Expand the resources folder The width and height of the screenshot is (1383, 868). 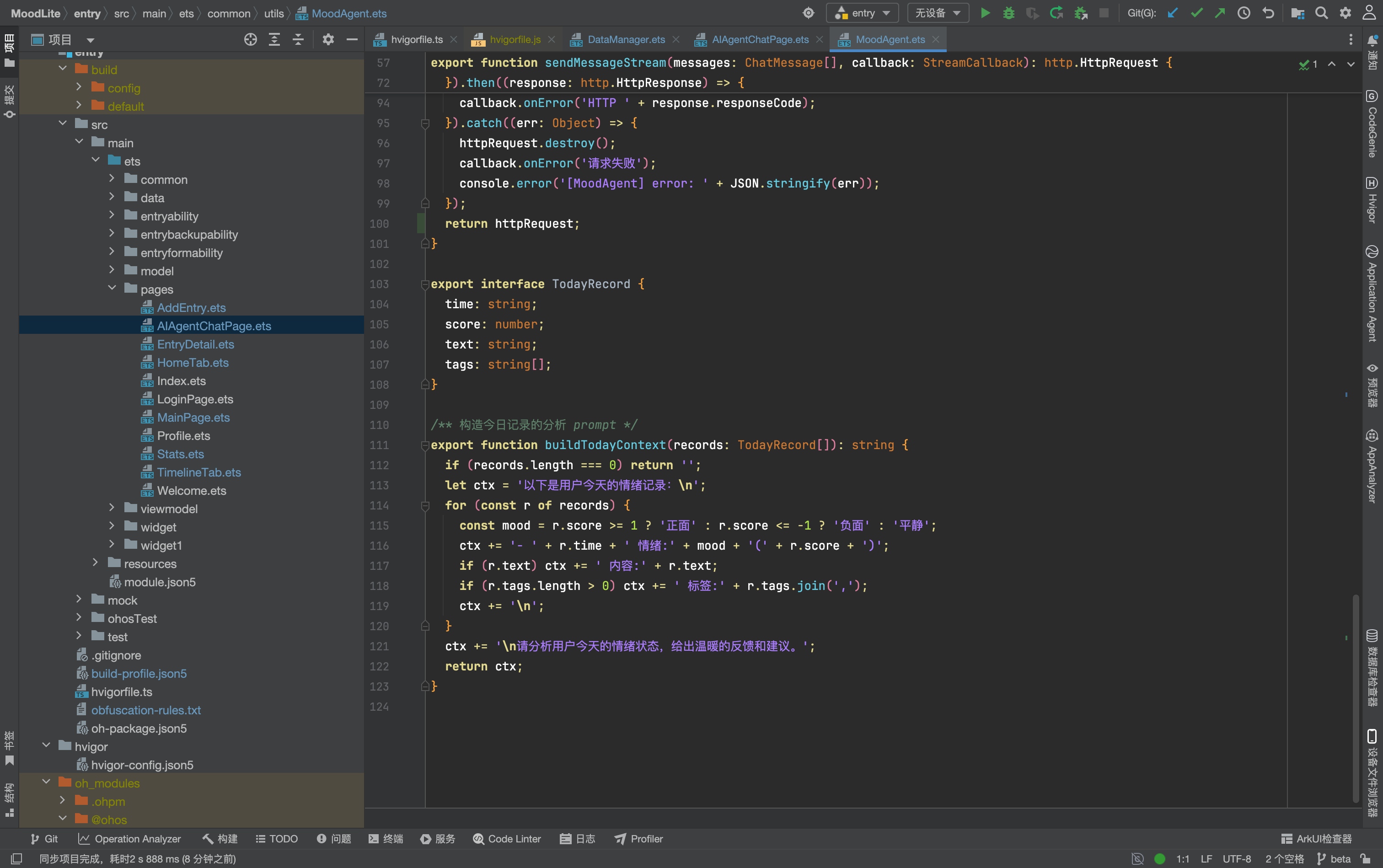(x=95, y=563)
